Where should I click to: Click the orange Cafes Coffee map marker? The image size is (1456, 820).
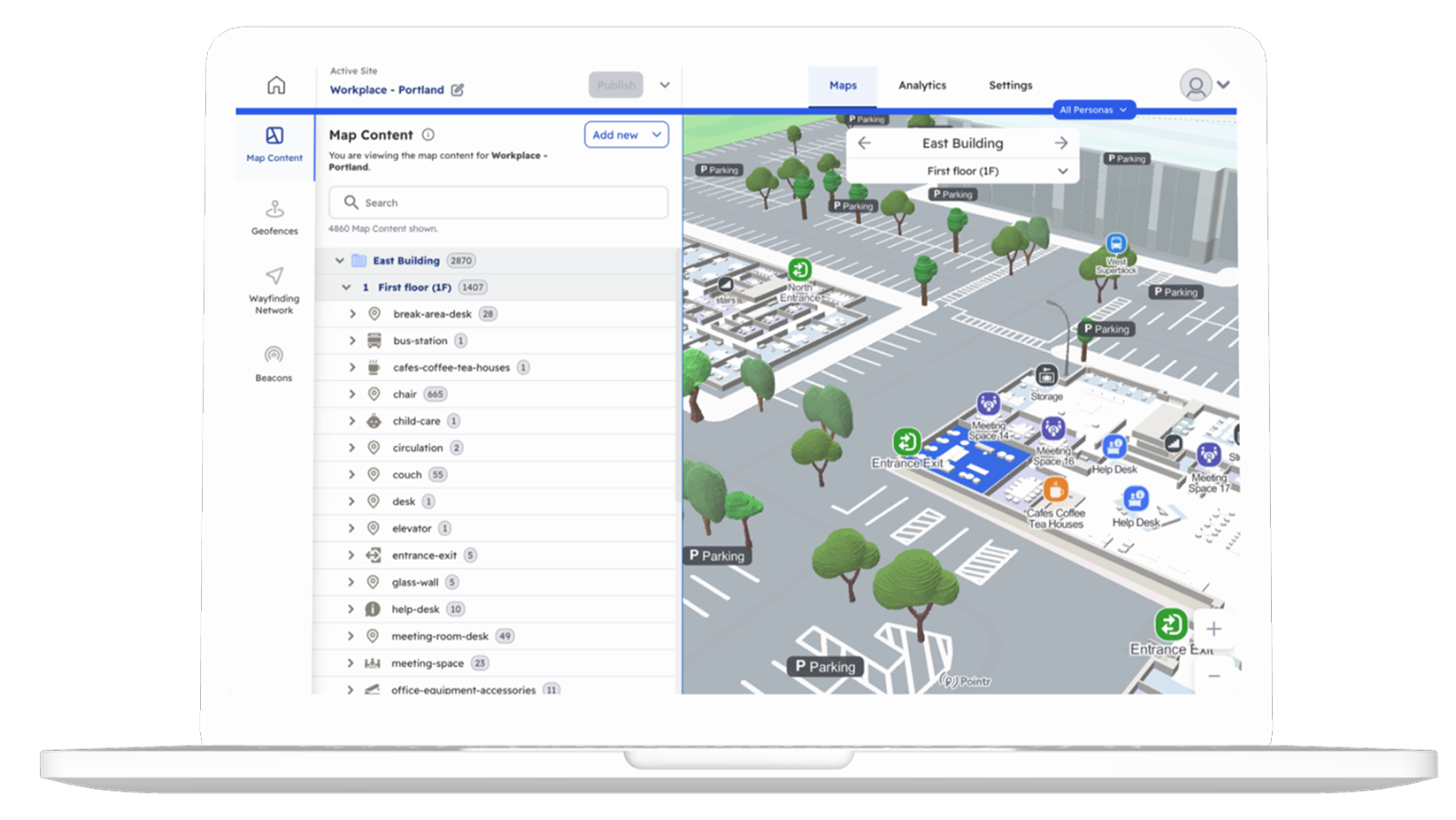click(1055, 489)
